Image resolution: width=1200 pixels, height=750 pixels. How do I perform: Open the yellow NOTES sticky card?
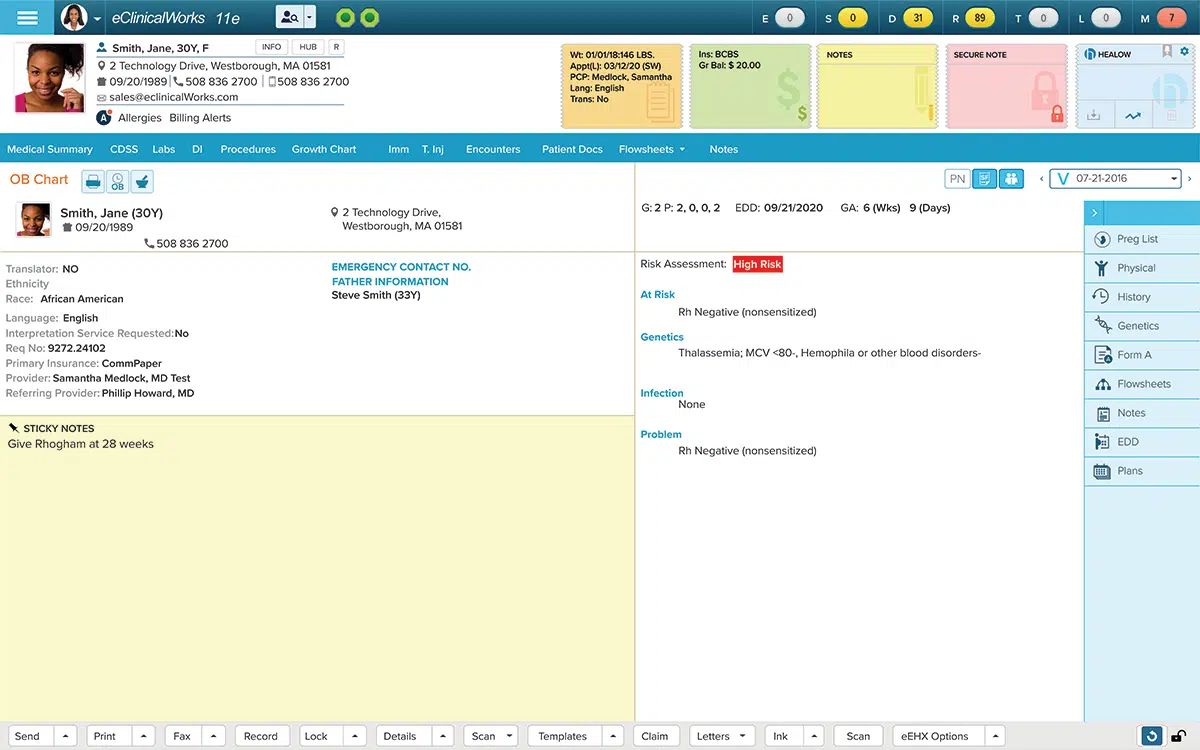click(x=877, y=85)
